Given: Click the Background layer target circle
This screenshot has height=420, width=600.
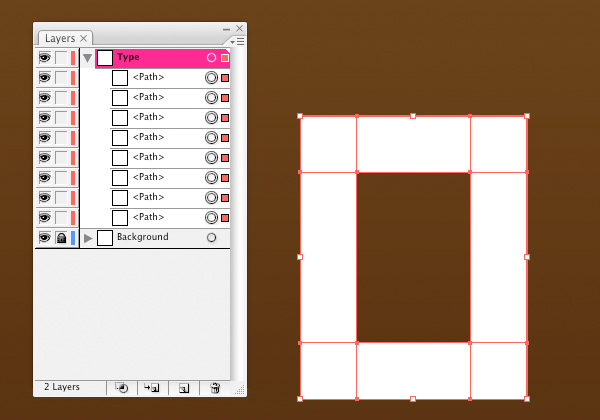Looking at the screenshot, I should (211, 238).
